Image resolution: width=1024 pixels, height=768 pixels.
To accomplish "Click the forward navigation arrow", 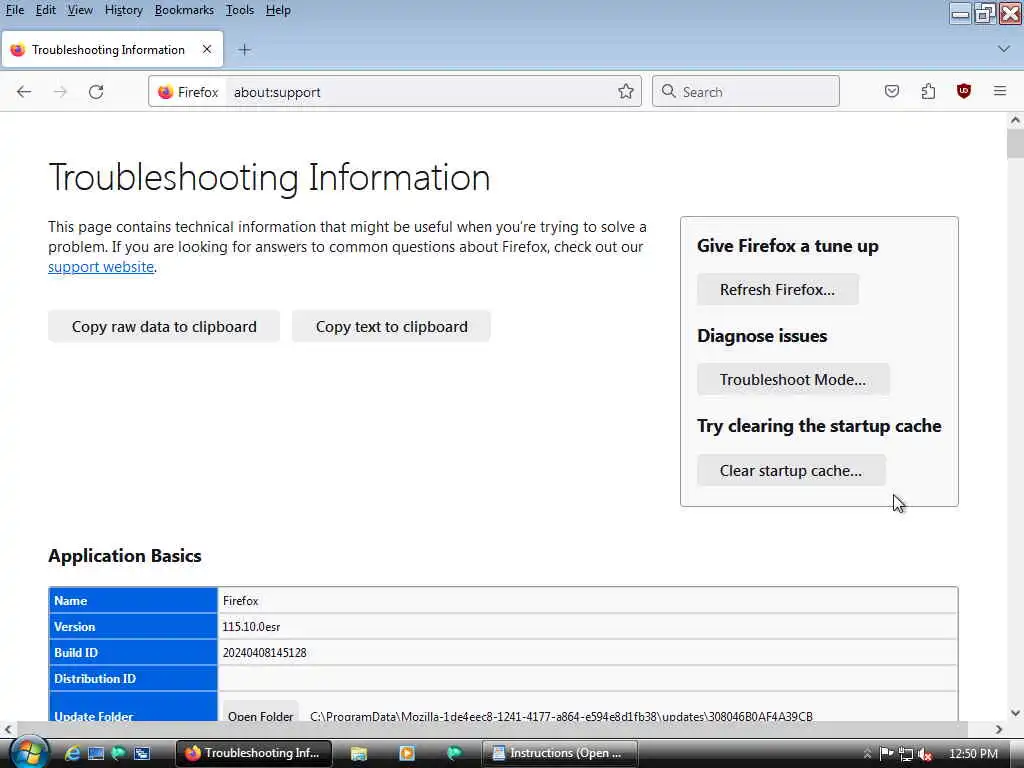I will click(x=60, y=91).
